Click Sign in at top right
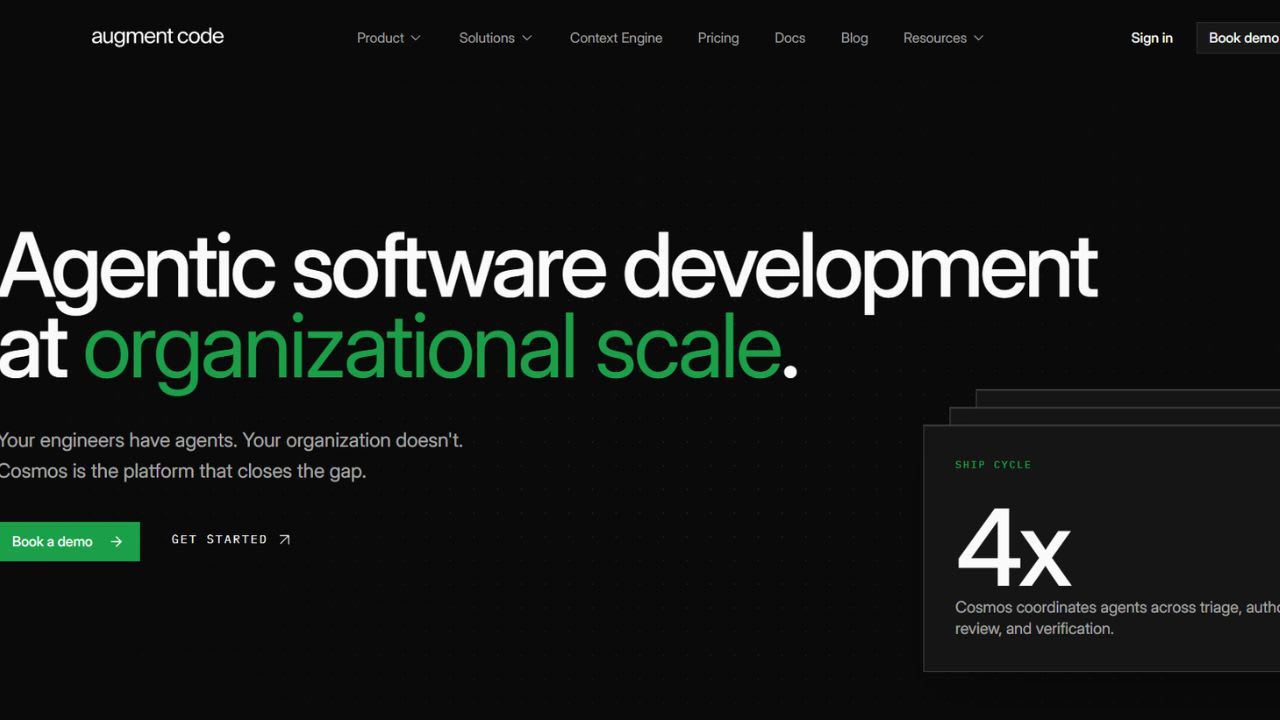Viewport: 1280px width, 720px height. pos(1152,38)
